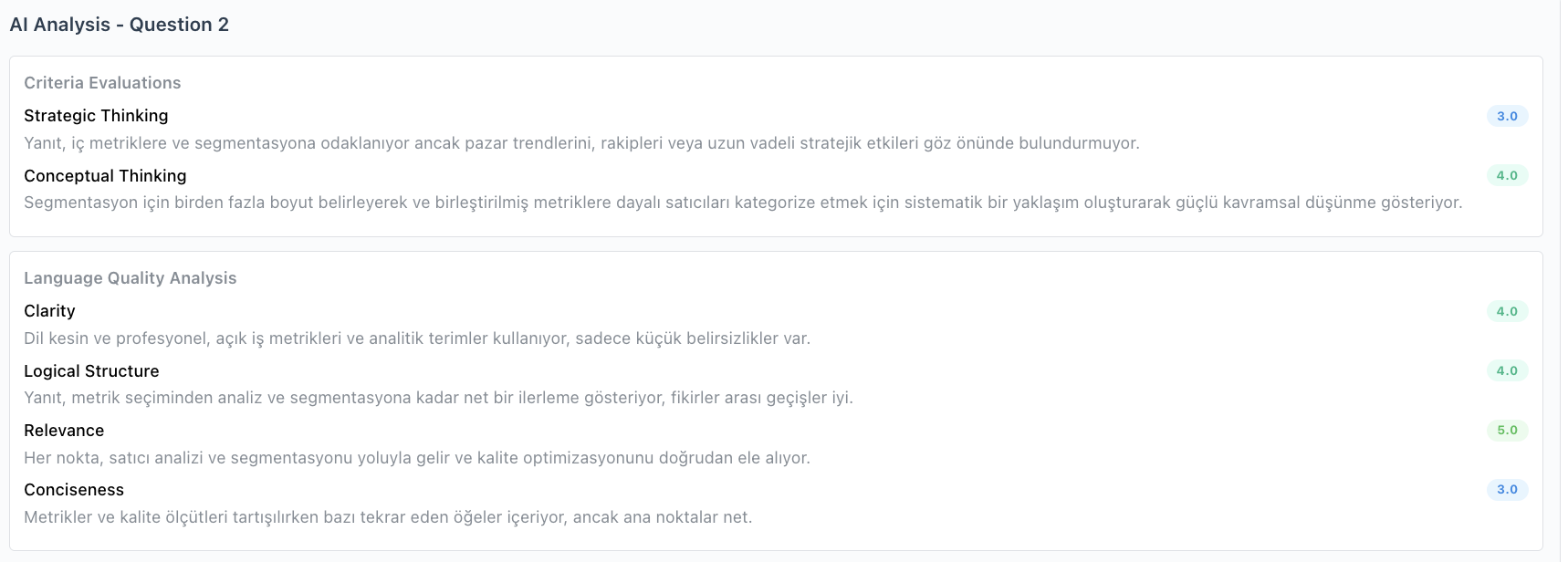Select the 'Criteria Evaluations' section title

[x=102, y=83]
